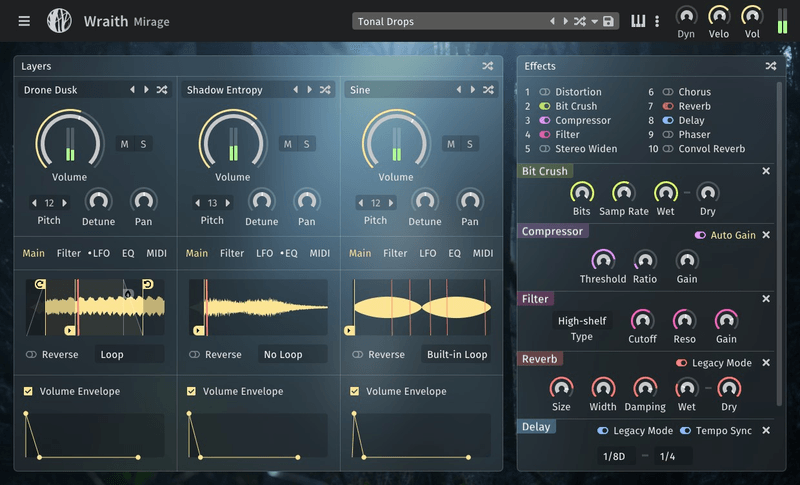Viewport: 800px width, 485px height.
Task: Uncheck Volume Envelope on the Sine layer
Action: tap(355, 391)
